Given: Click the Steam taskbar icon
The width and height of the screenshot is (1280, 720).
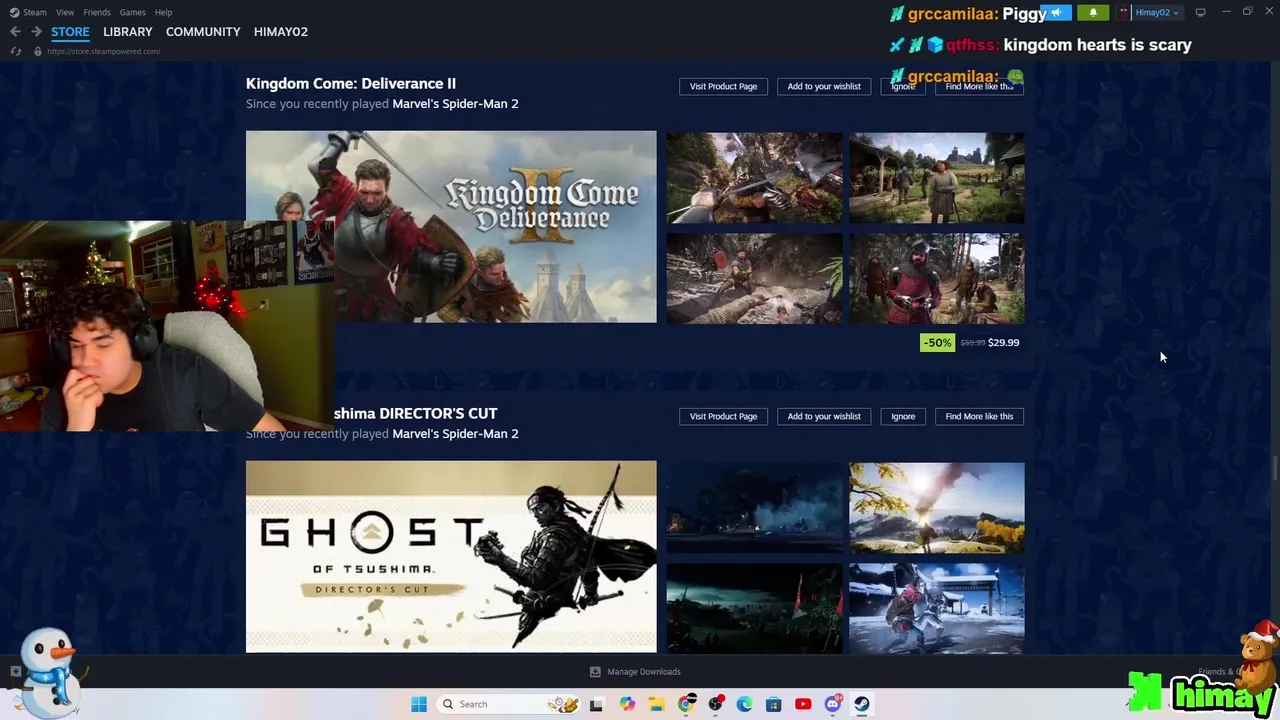Looking at the screenshot, I should click(x=861, y=704).
